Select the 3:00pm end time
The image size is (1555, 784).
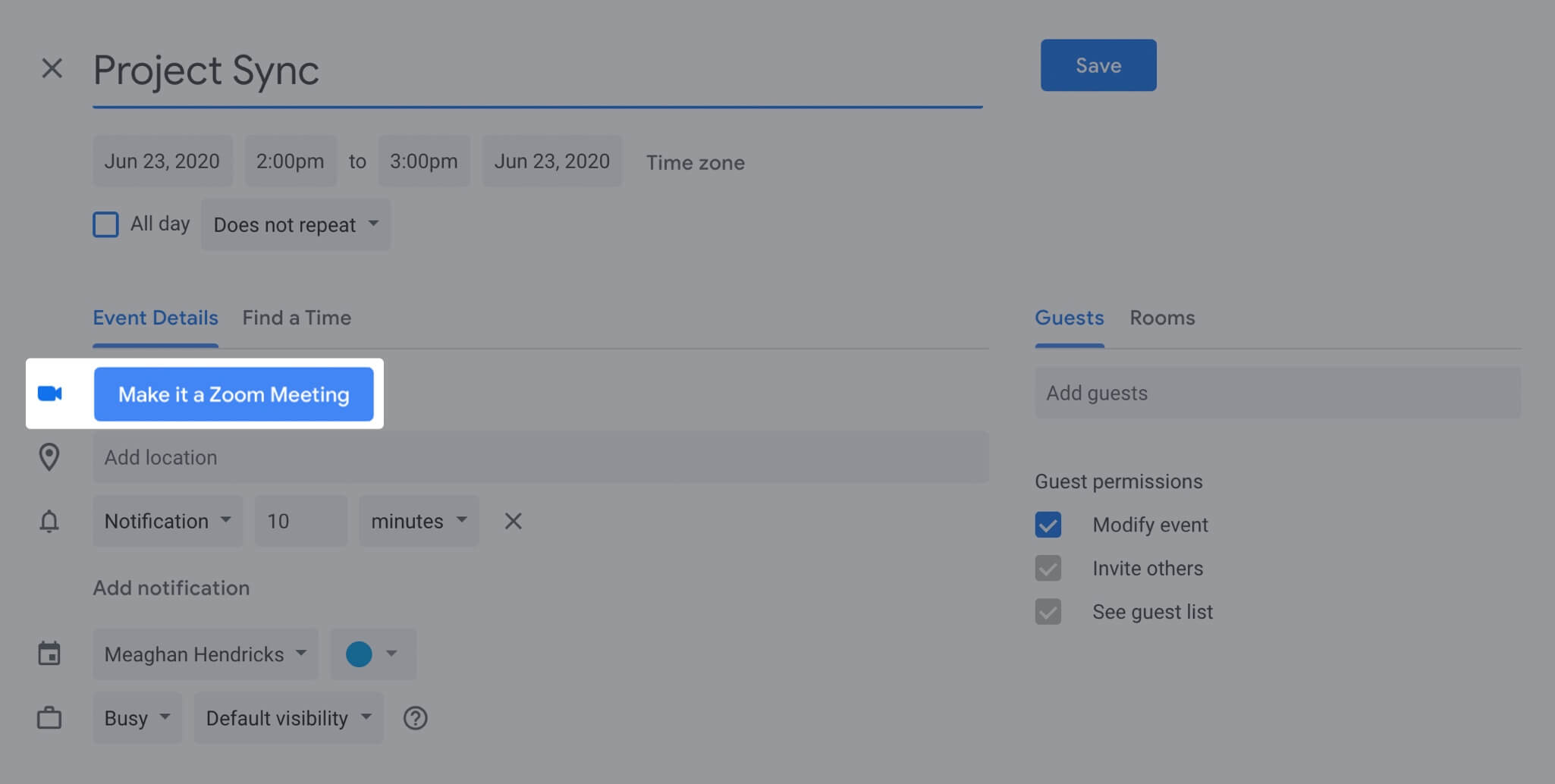point(424,161)
